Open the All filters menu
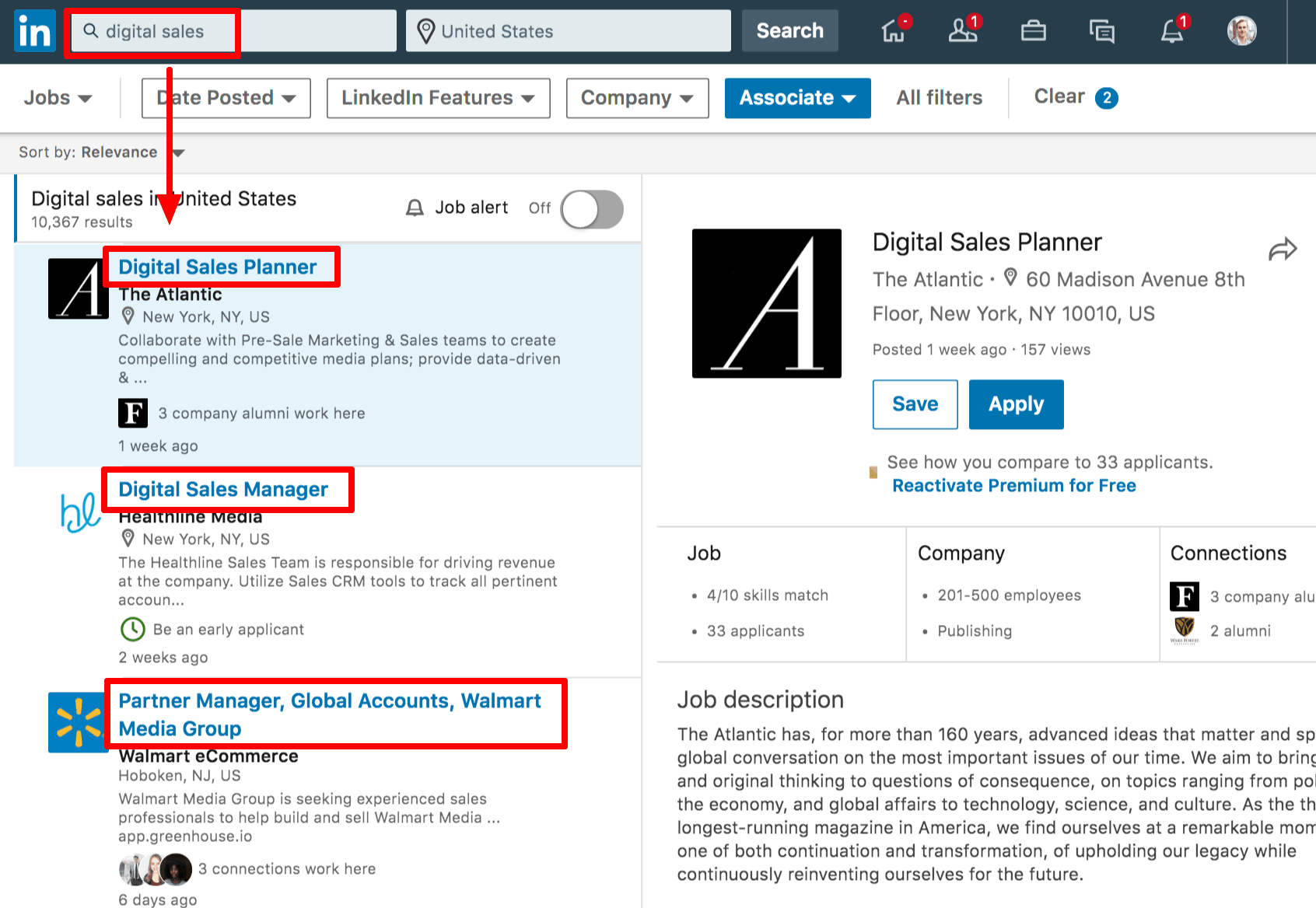The width and height of the screenshot is (1316, 908). [939, 98]
